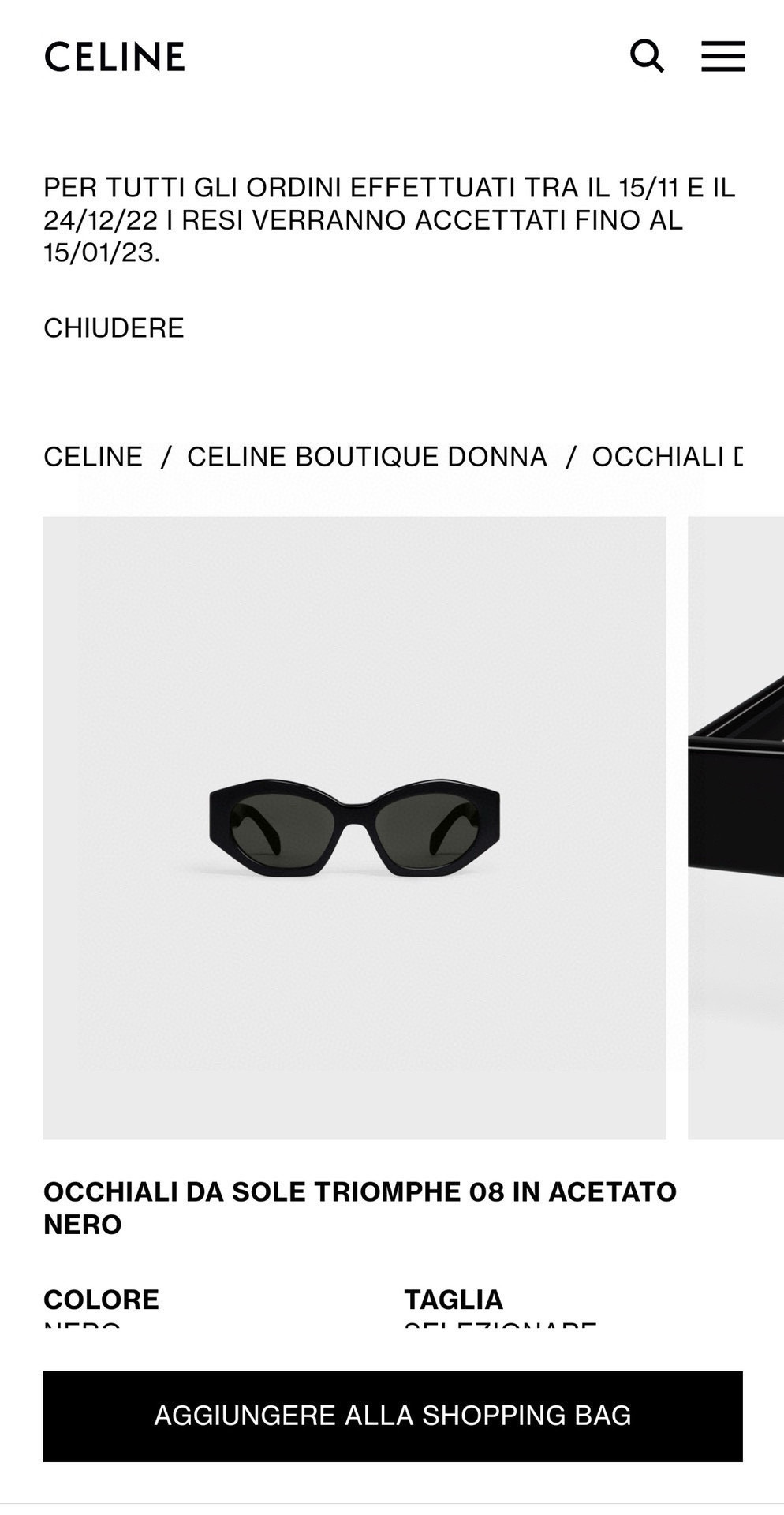784x1515 pixels.
Task: Open the truncated OCCHIALI breadcrumb
Action: pos(667,456)
